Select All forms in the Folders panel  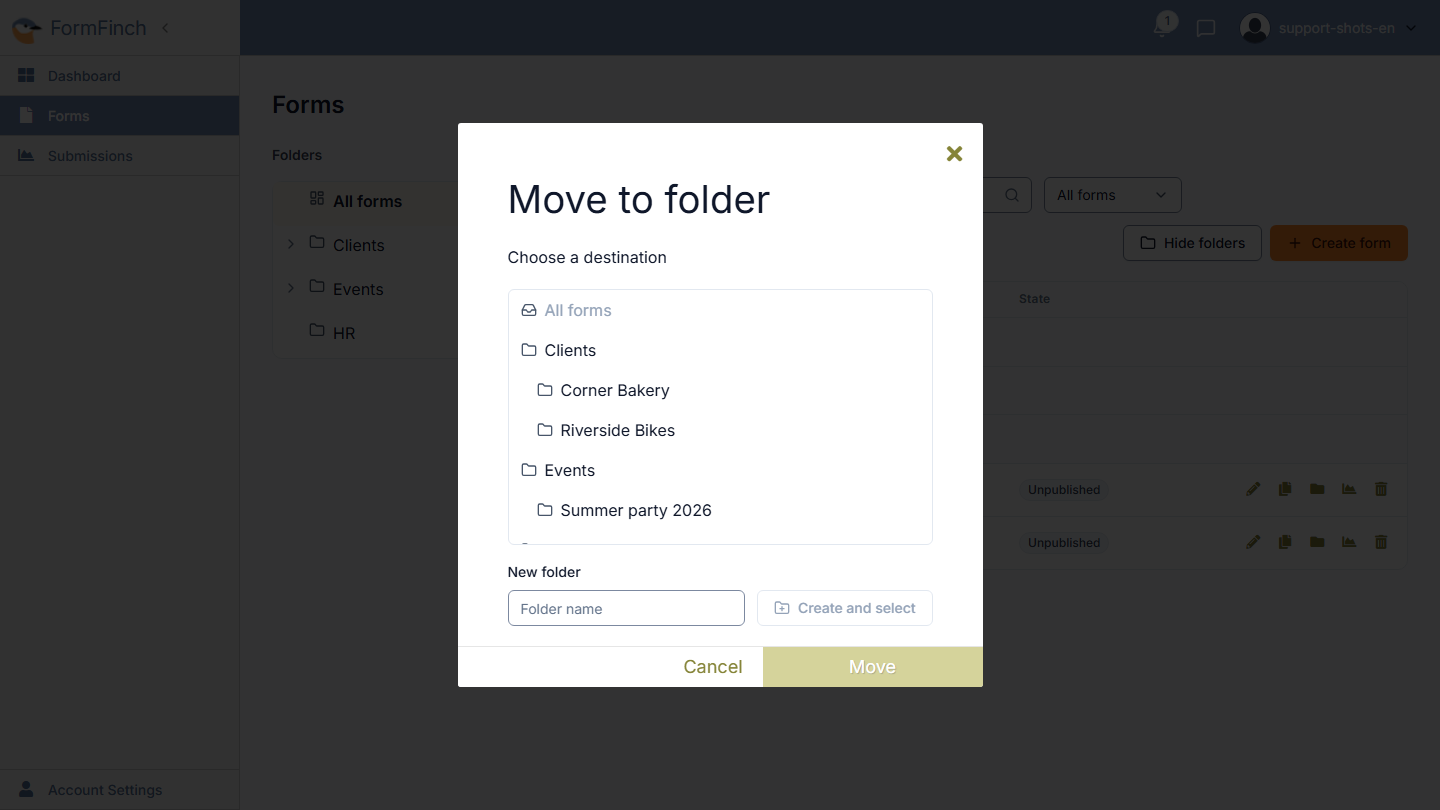[367, 201]
